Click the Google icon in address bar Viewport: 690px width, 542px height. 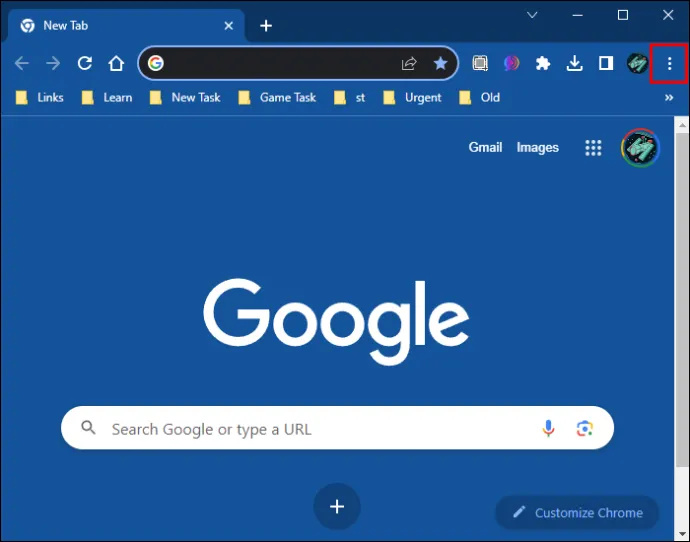(x=155, y=63)
